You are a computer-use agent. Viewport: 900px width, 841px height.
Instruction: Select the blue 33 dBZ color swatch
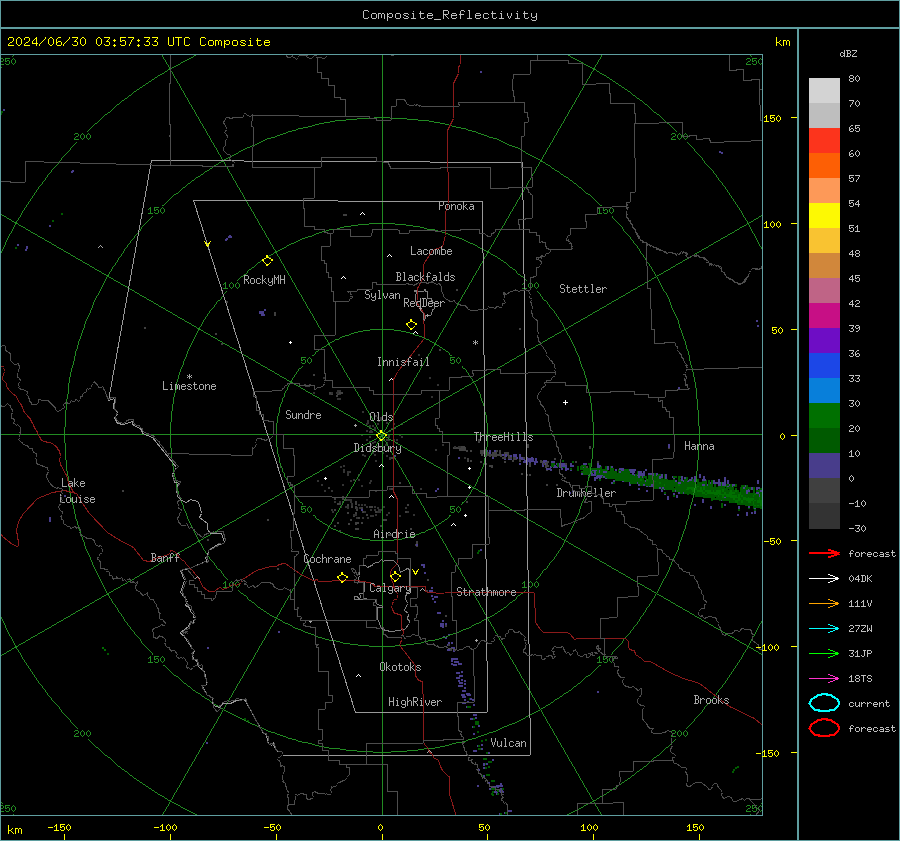pyautogui.click(x=824, y=365)
